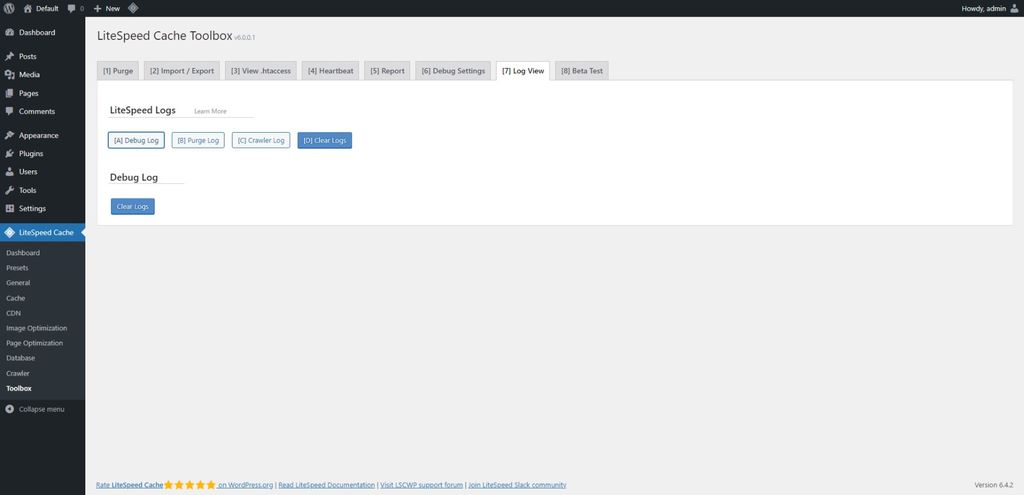Open the Default site home icon

coord(27,8)
